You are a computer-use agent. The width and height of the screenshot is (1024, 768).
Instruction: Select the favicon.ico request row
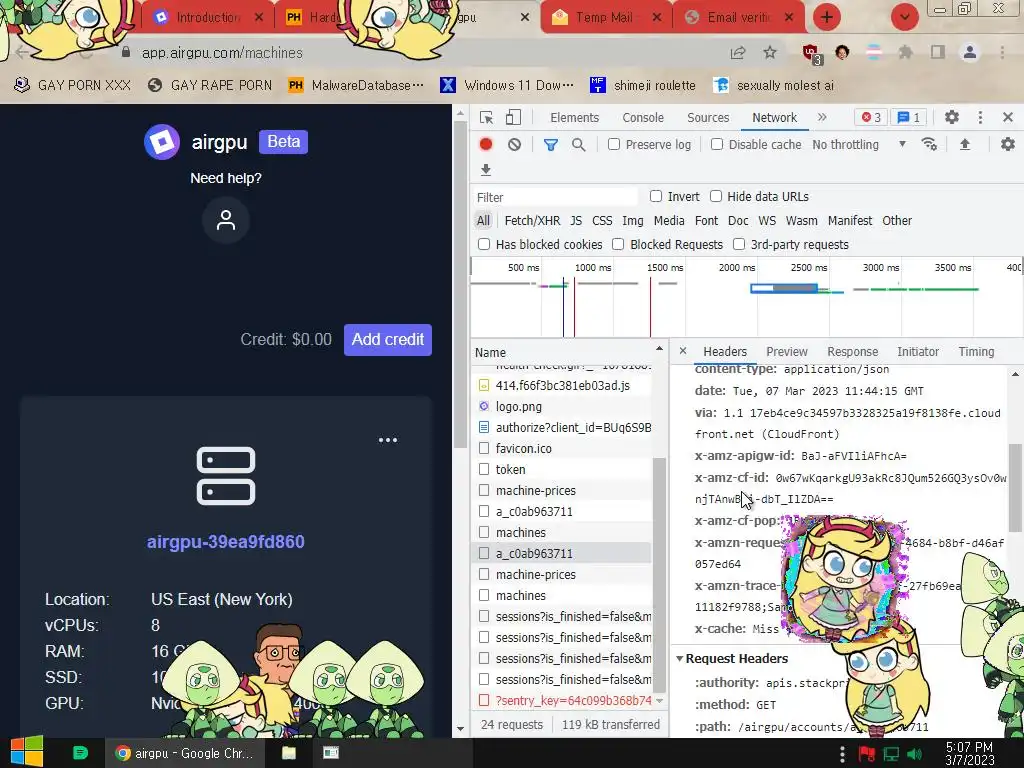562,449
